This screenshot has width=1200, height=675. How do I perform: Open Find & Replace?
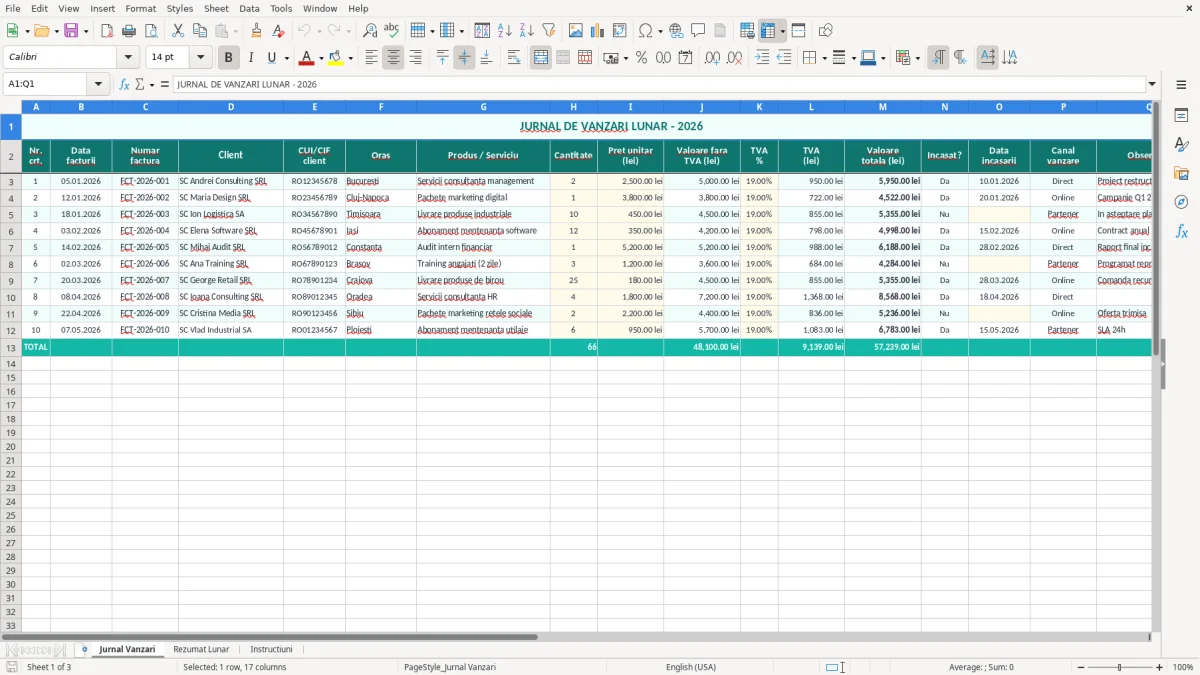point(370,31)
